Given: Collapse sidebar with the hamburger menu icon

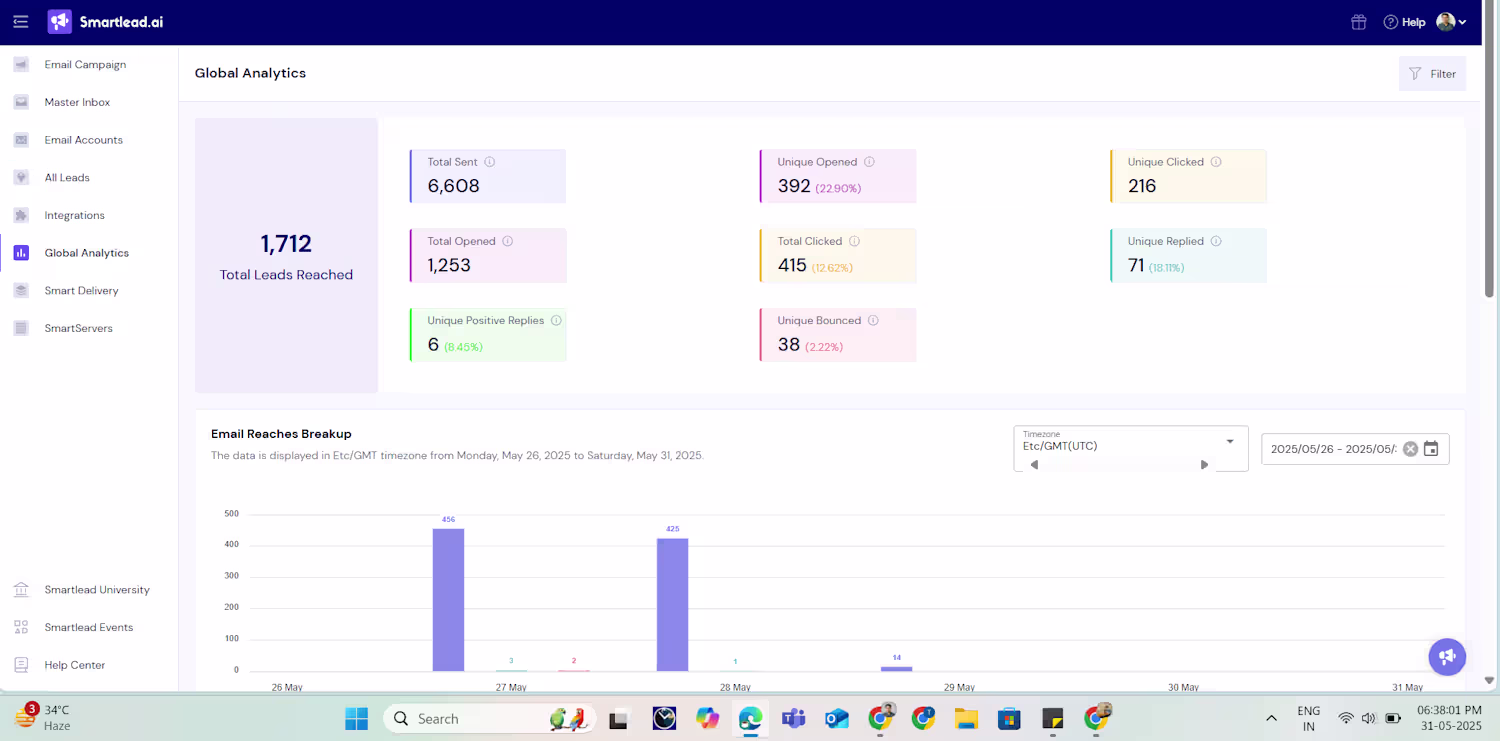Looking at the screenshot, I should click(21, 22).
